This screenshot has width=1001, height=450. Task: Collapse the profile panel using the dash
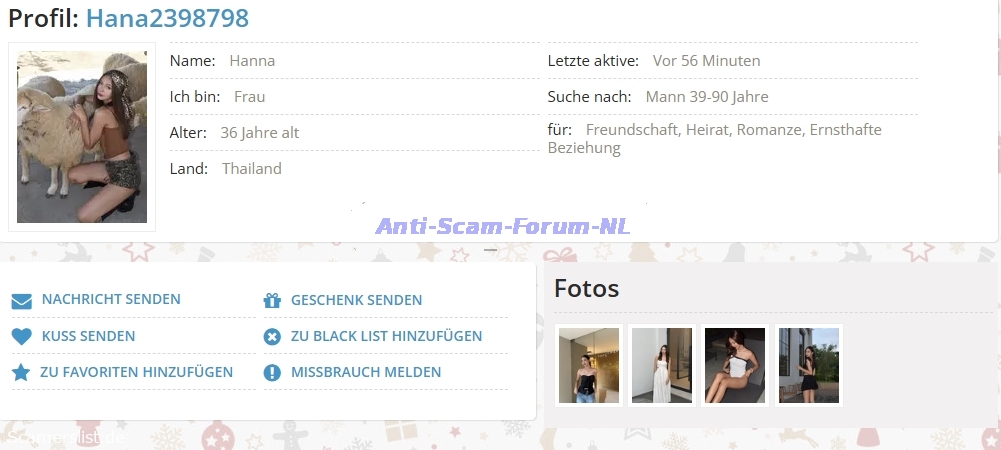(491, 250)
